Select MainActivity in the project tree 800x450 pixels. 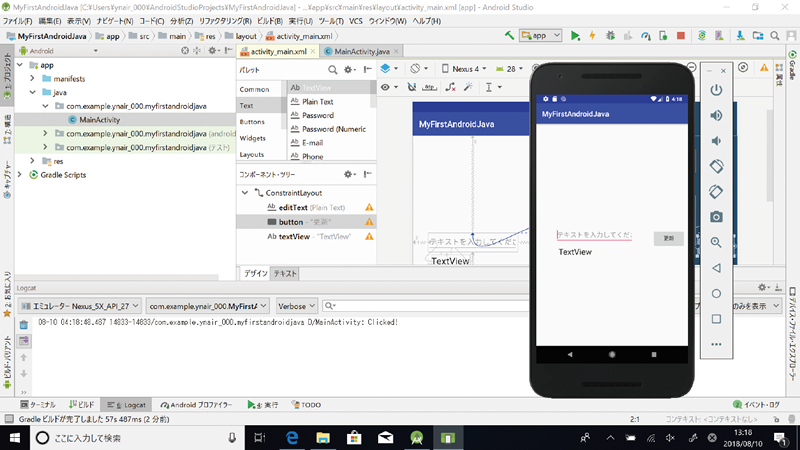[x=99, y=120]
